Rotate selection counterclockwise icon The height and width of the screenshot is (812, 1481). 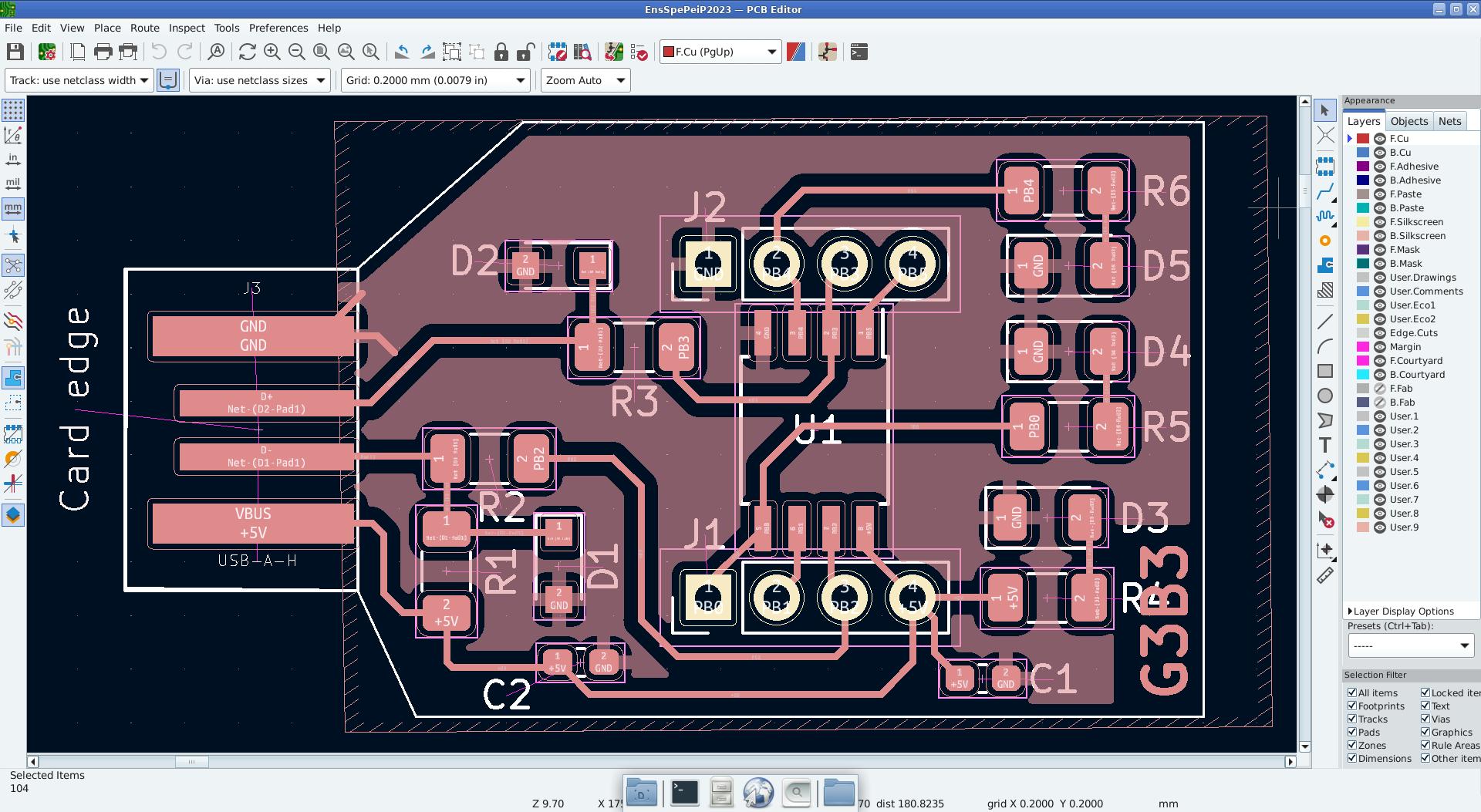[x=402, y=52]
